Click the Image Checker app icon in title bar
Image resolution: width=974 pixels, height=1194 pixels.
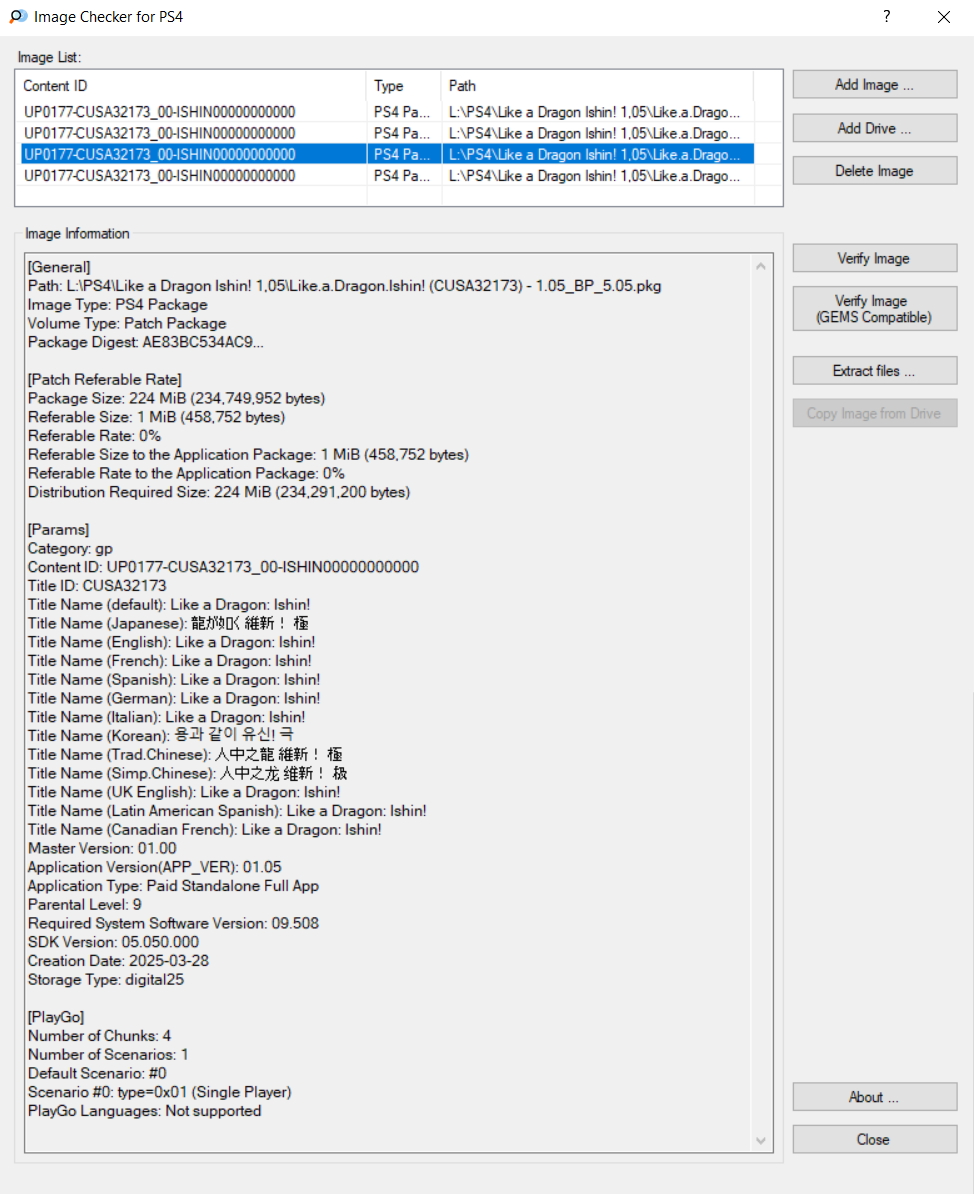[18, 17]
